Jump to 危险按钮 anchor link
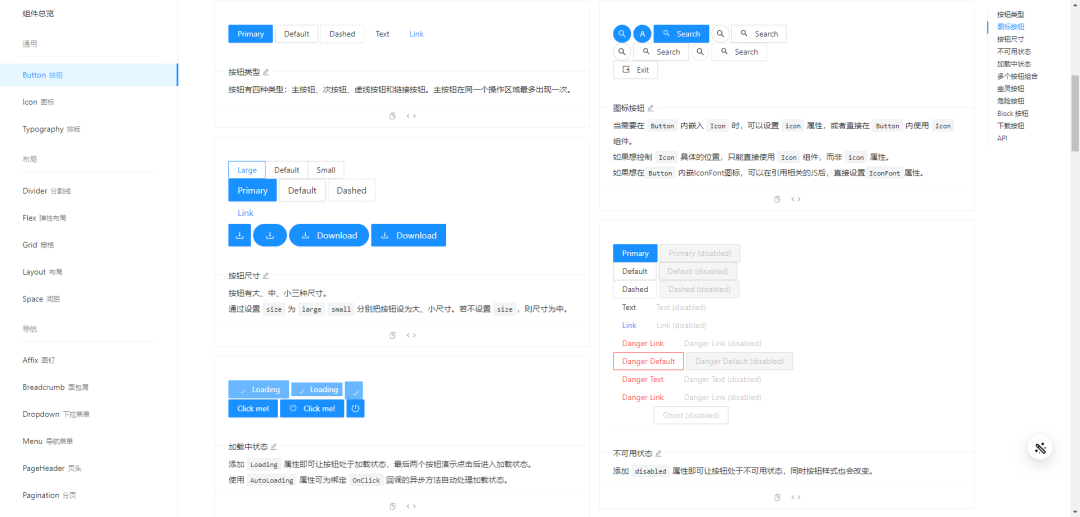Screen dimensions: 1080x517 1010,101
